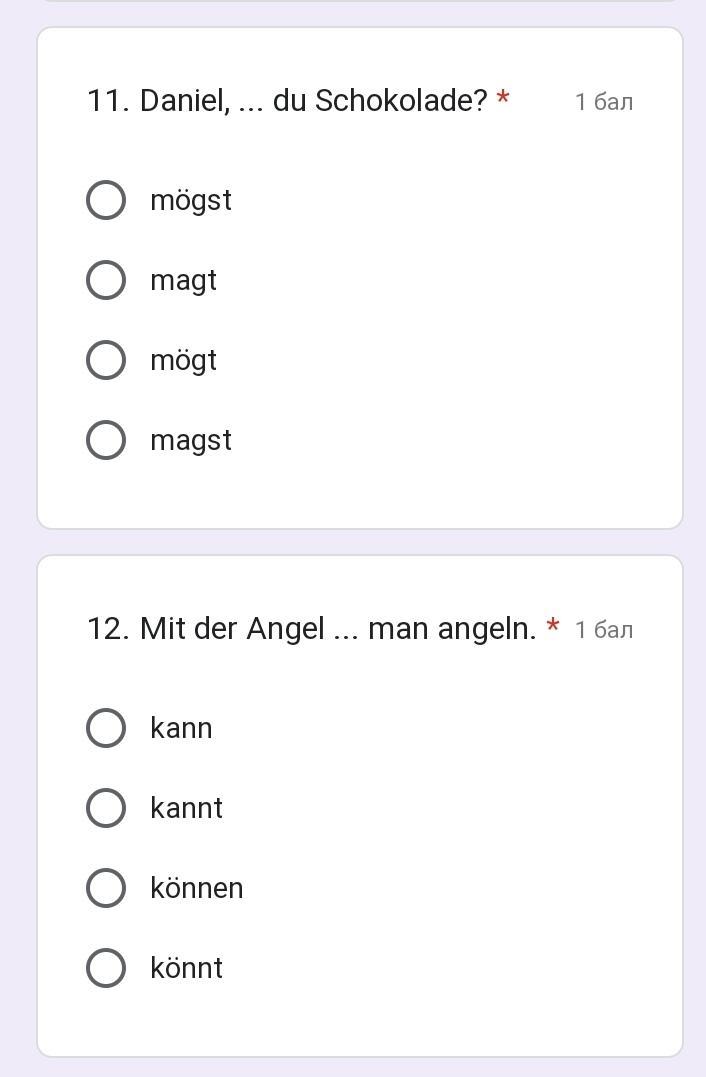Click the red required asterisk on question 11
This screenshot has height=1077, width=706.
[x=503, y=99]
